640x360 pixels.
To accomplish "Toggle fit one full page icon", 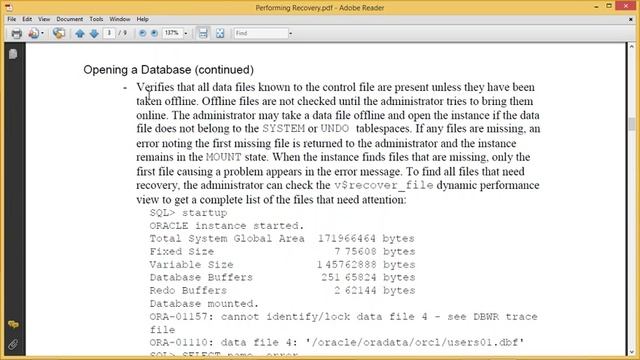I will click(x=220, y=33).
